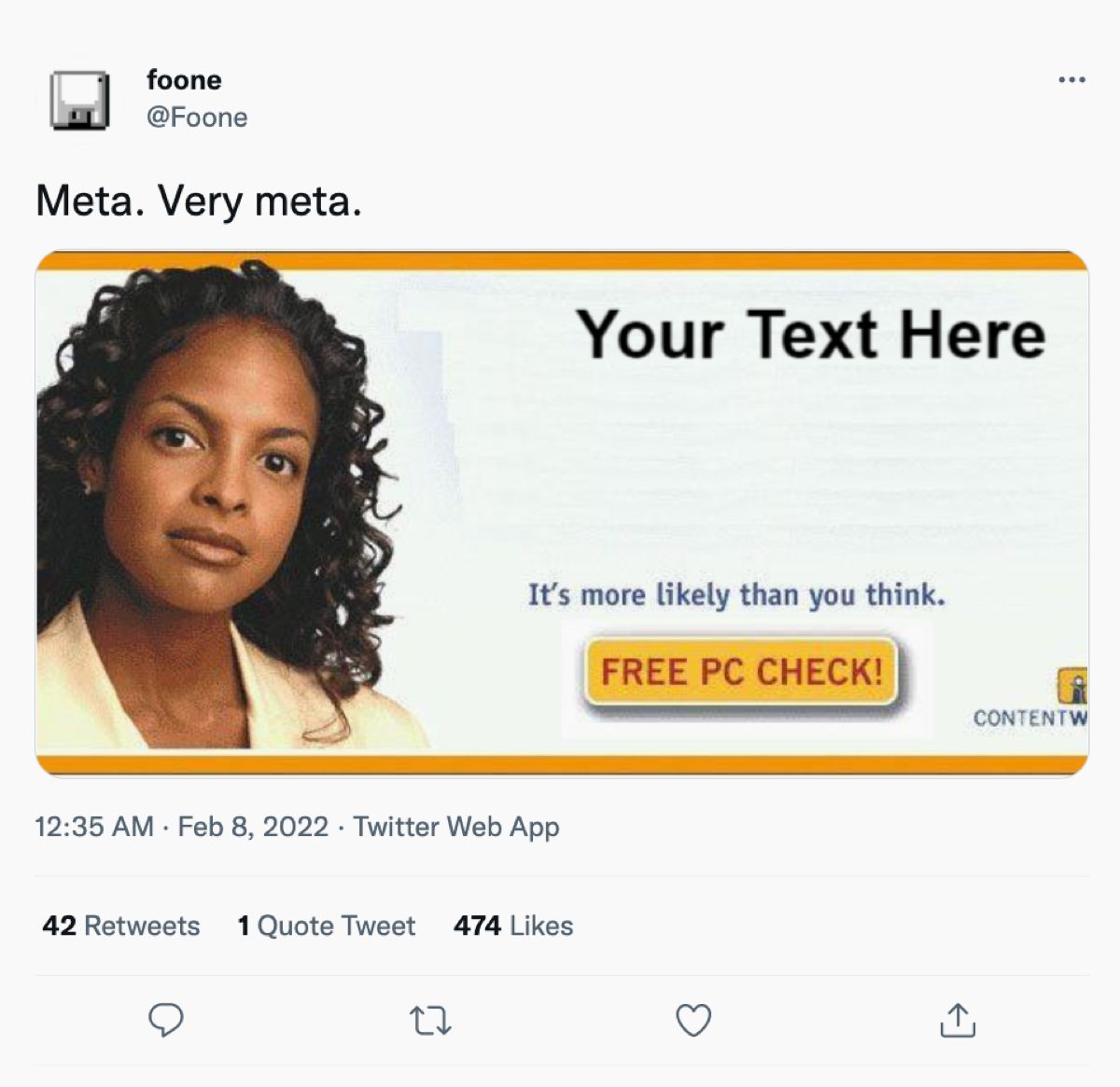Click the "Meta. Very meta." tweet text
The height and width of the screenshot is (1087, 1120).
pos(199,201)
